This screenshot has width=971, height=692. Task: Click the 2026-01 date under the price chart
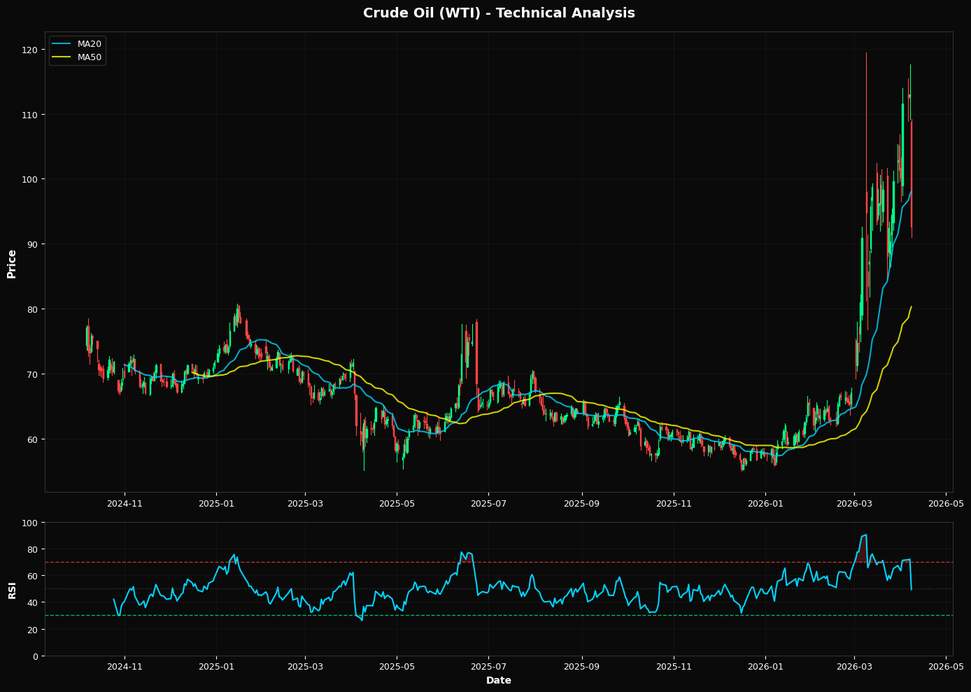[x=765, y=503]
